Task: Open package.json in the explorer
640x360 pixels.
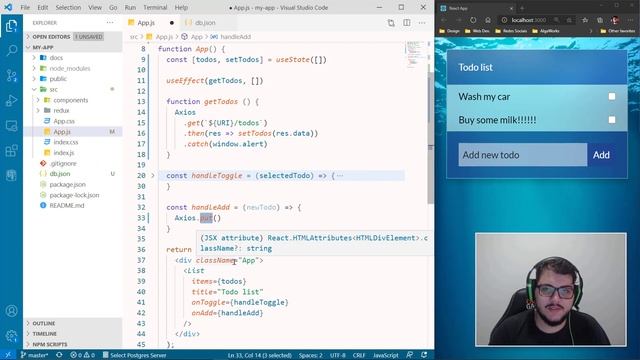Action: click(x=67, y=184)
